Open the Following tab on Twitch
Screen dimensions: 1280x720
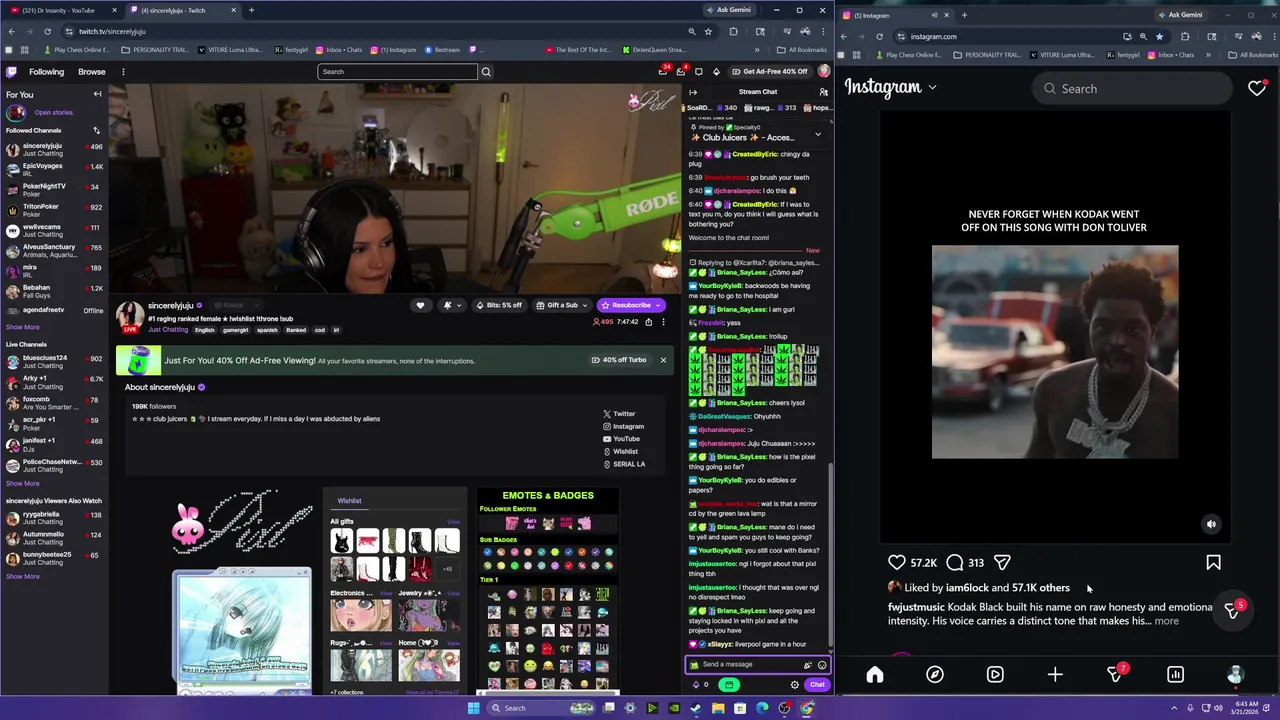click(46, 72)
